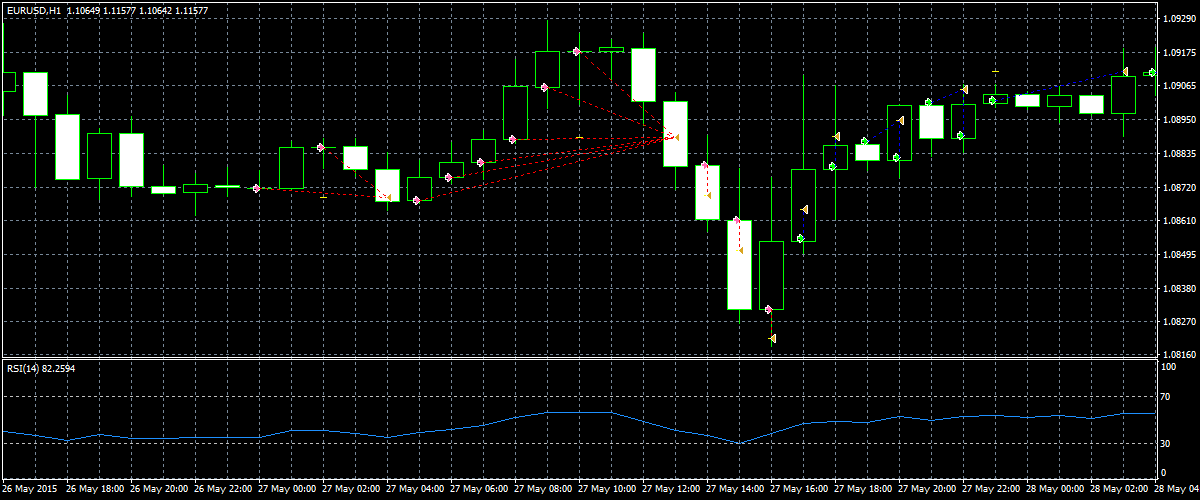Click the 26 May 22:00 time label
Screen dimensions: 1200x500
click(x=225, y=490)
